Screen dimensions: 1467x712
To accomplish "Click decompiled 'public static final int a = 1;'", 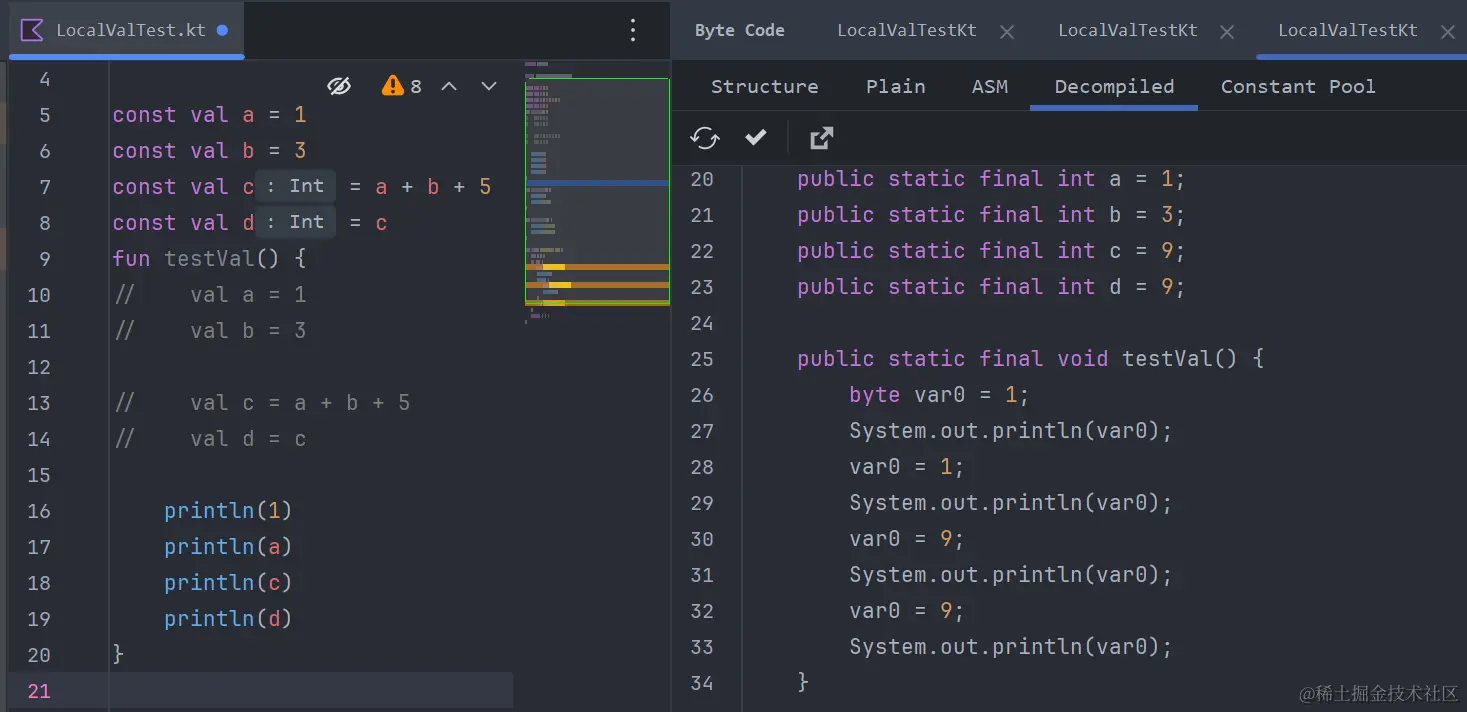I will coord(991,179).
